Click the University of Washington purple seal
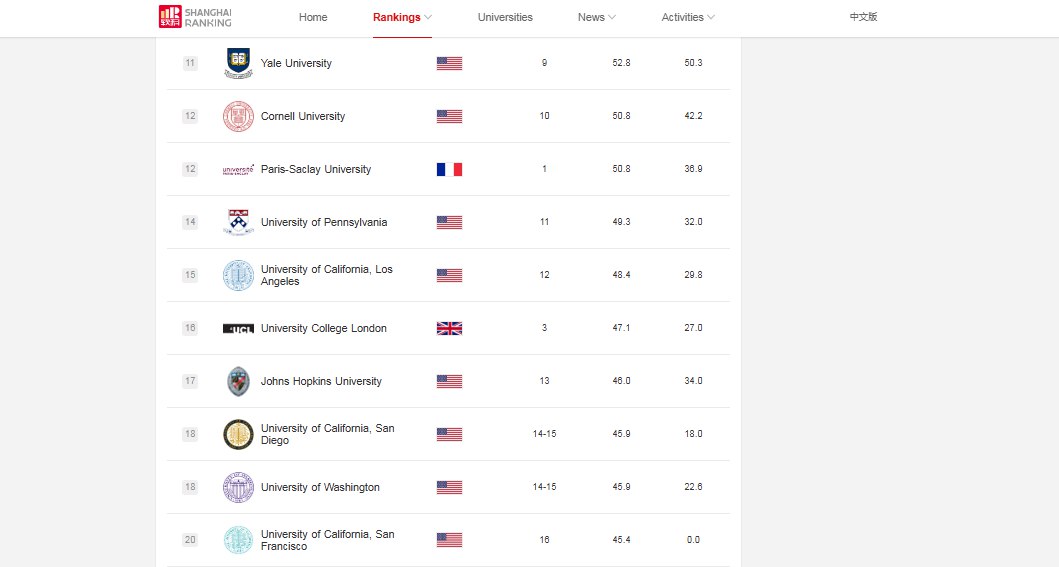 coord(238,487)
